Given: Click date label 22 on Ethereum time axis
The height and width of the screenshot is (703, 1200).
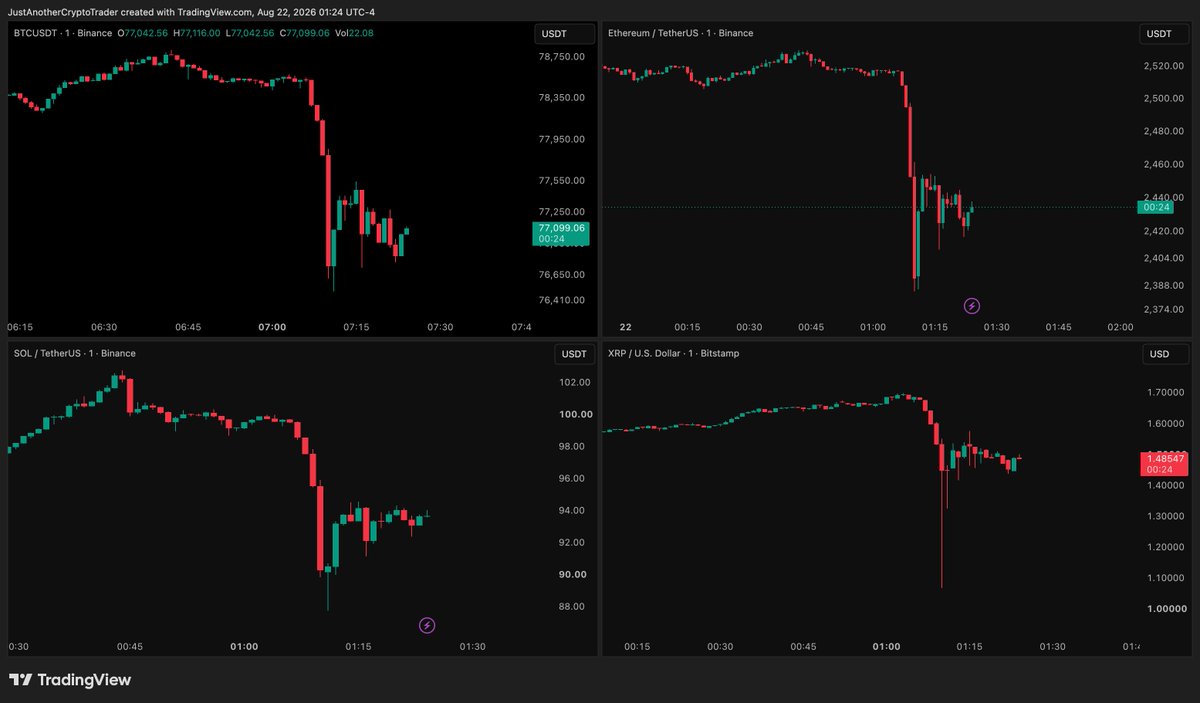Looking at the screenshot, I should coord(625,327).
